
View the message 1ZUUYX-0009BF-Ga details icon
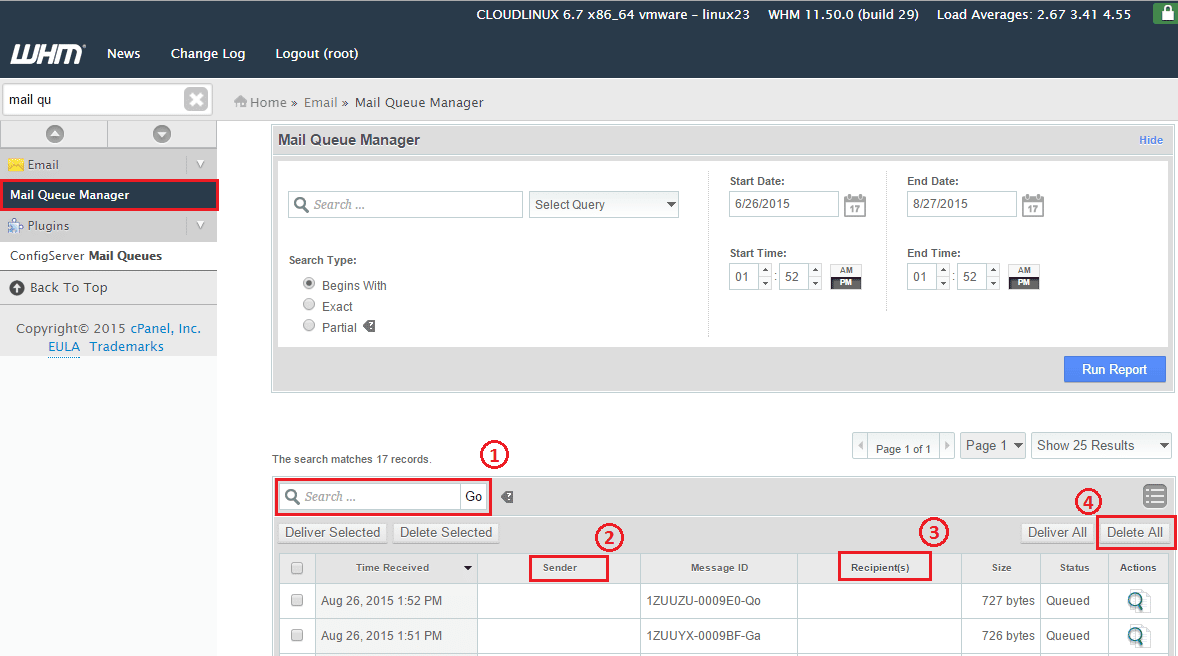(x=1137, y=636)
